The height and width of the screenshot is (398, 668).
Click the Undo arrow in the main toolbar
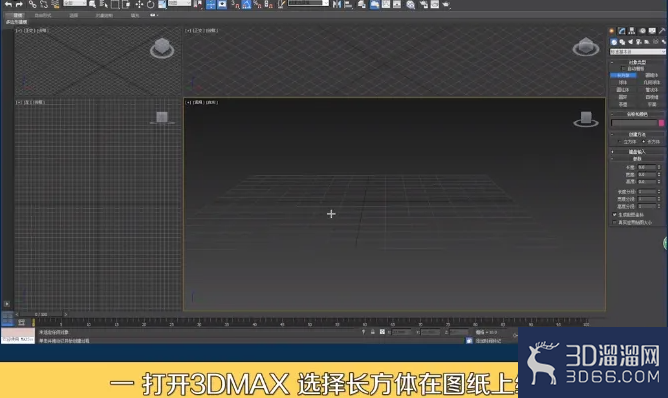click(x=9, y=4)
